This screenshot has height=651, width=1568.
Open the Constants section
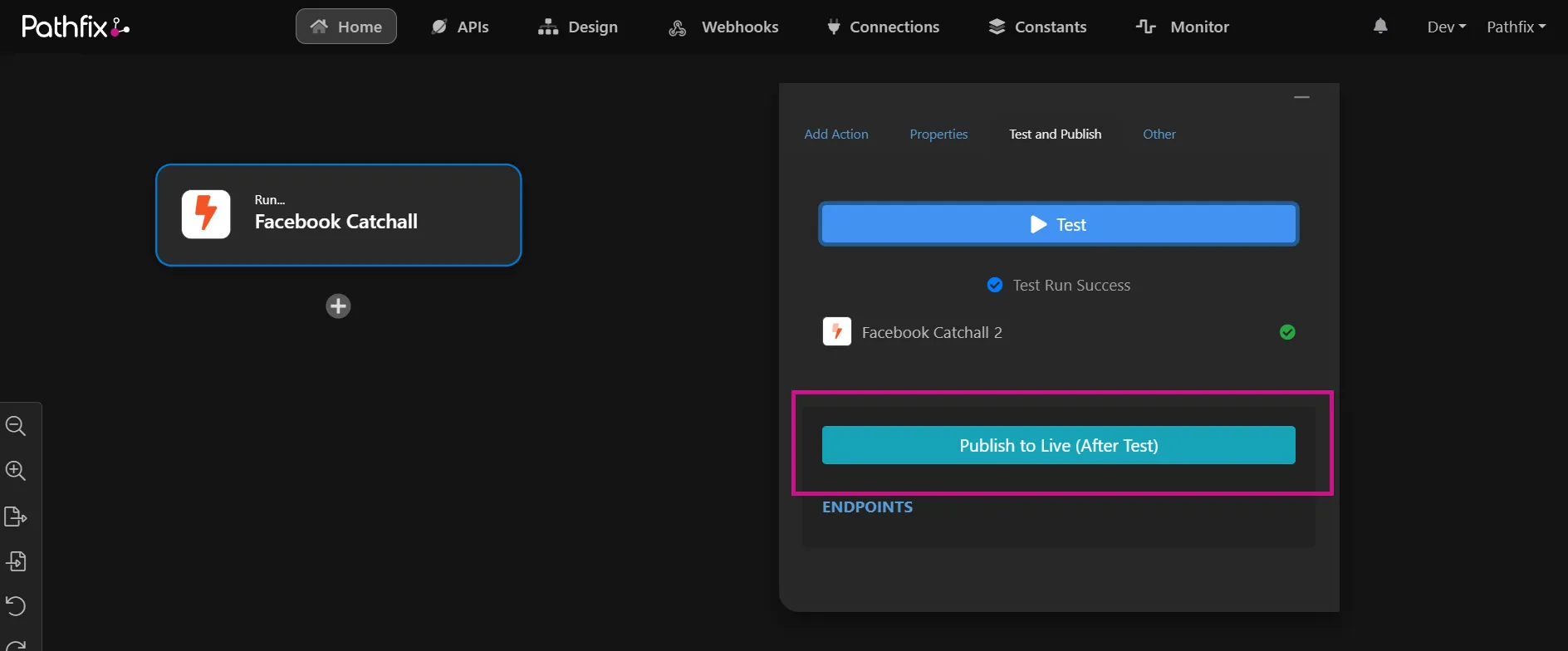point(1037,27)
